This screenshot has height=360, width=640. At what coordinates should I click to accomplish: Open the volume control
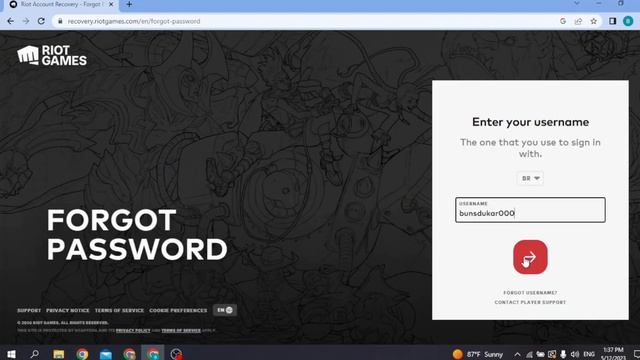coord(575,354)
